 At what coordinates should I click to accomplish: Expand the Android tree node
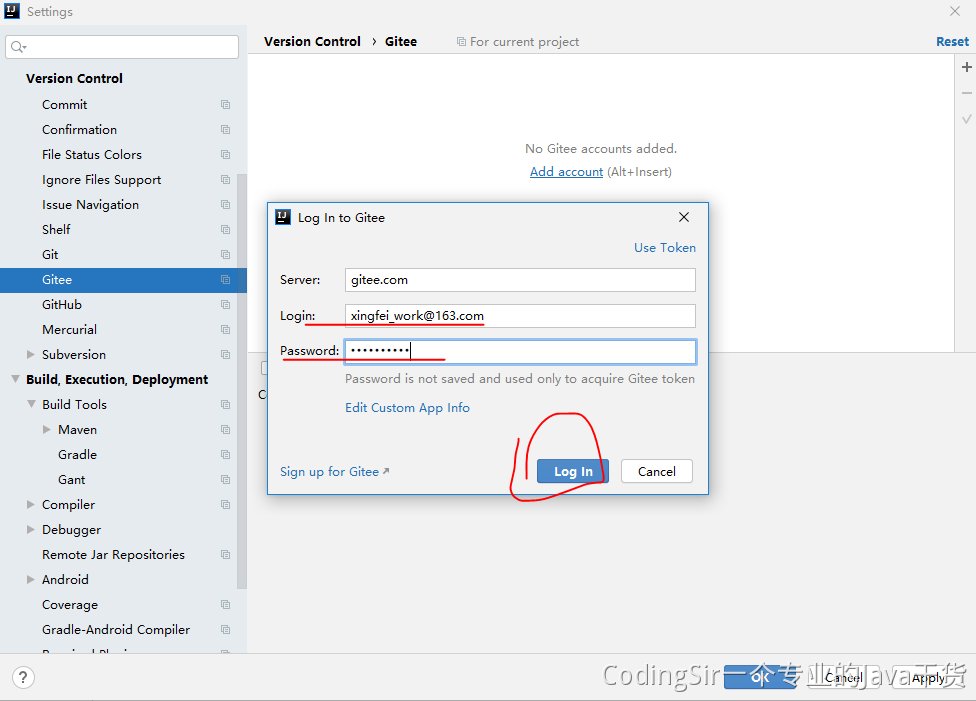[30, 580]
